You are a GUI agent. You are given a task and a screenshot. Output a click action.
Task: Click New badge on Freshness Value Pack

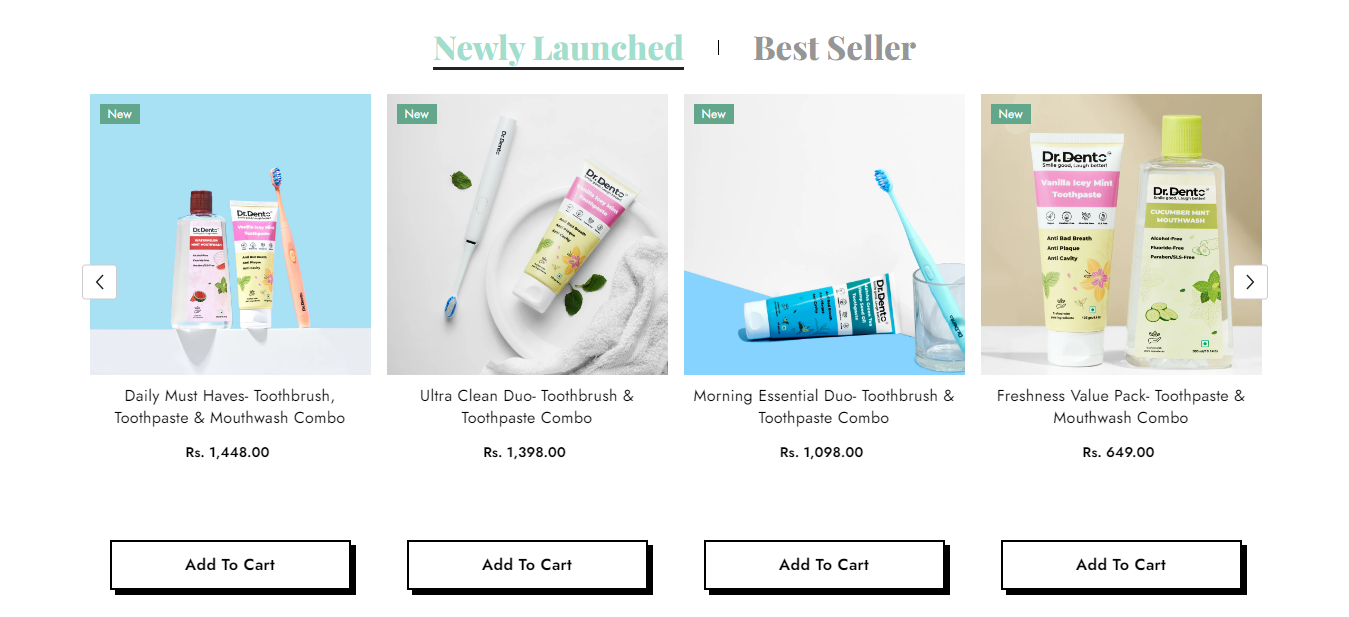click(1011, 114)
